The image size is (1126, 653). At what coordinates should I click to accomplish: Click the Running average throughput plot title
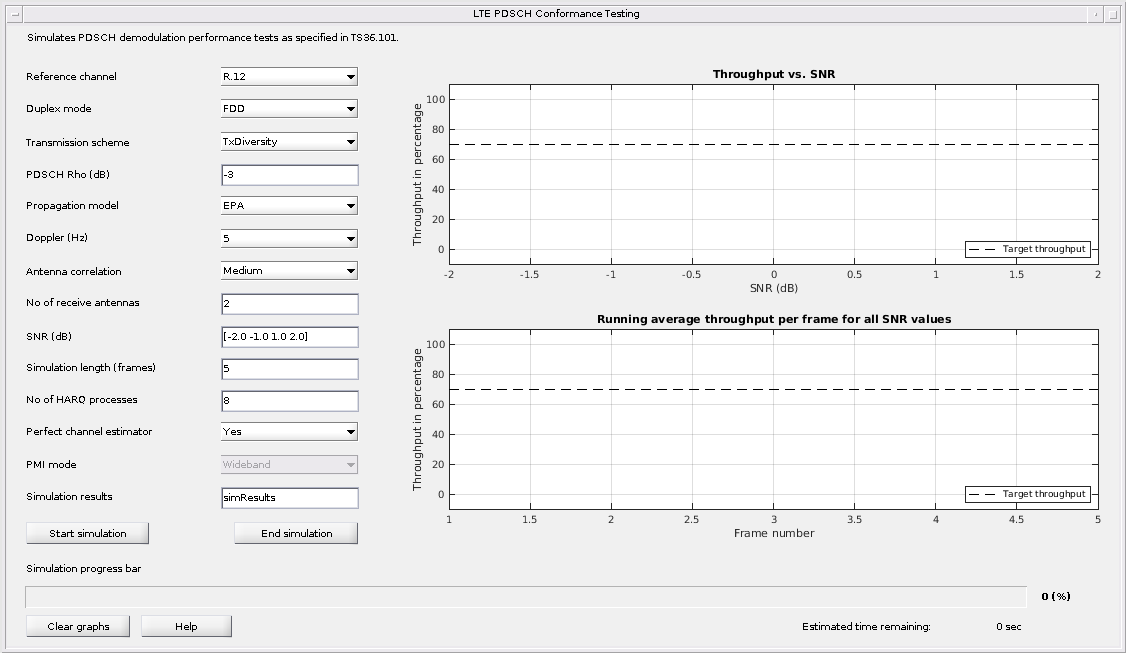pyautogui.click(x=773, y=319)
